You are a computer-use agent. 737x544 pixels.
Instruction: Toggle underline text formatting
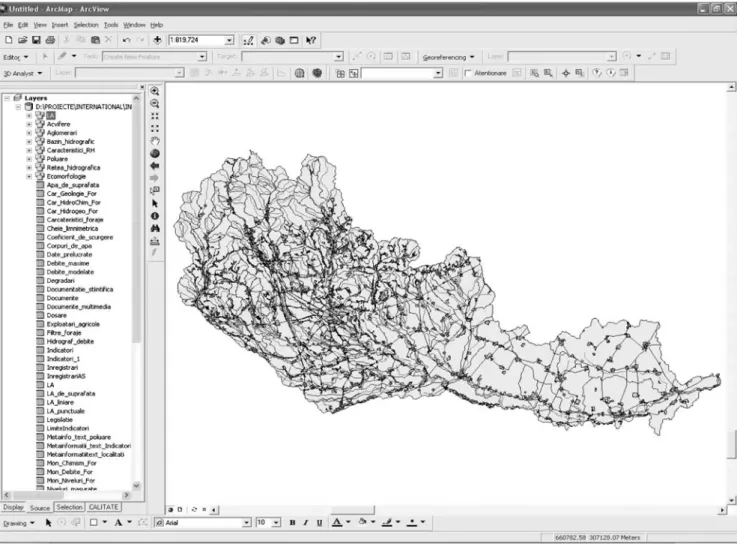click(320, 523)
